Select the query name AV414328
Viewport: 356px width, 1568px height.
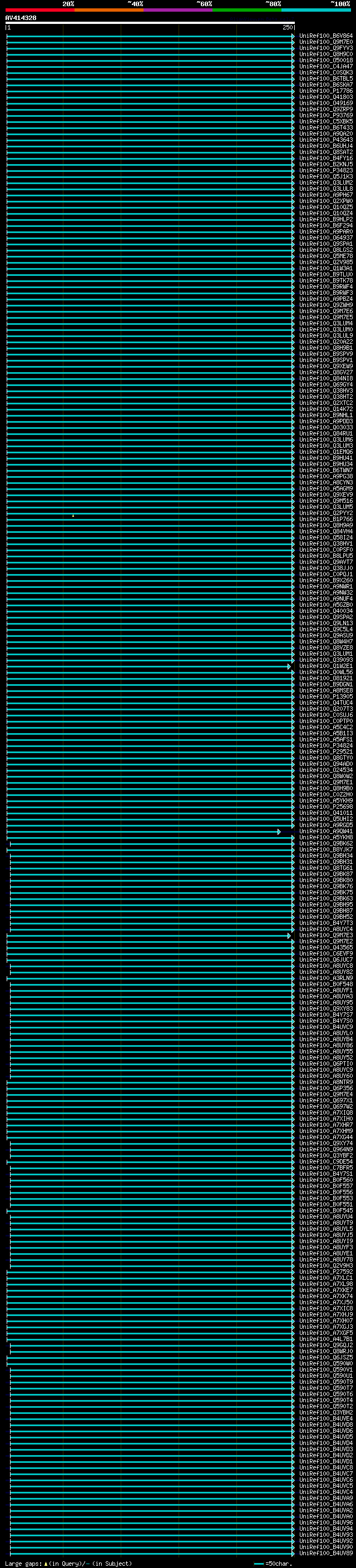(21, 18)
